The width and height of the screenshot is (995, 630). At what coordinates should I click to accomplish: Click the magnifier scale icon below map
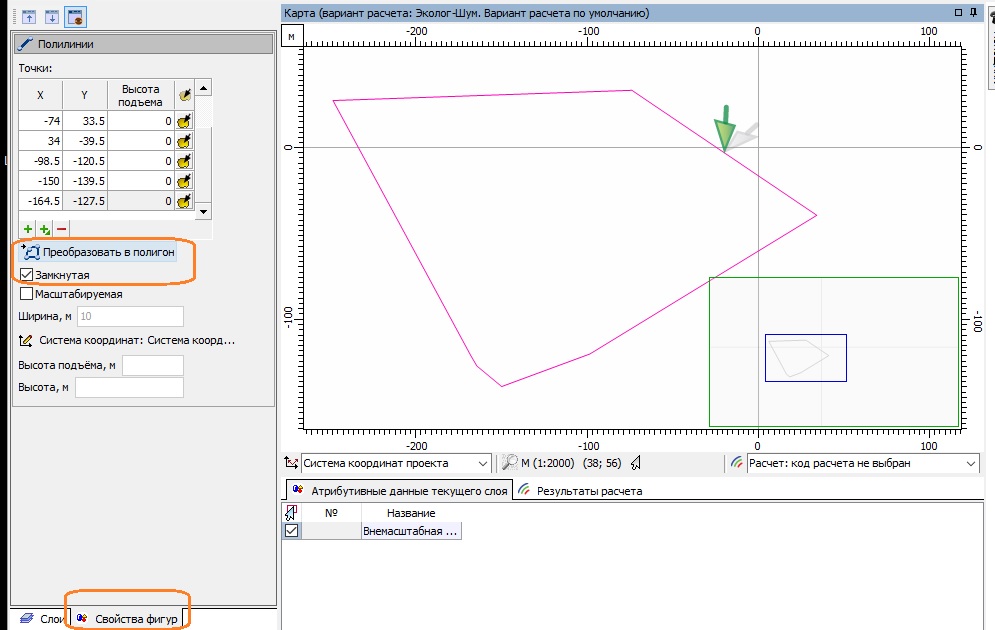click(x=510, y=463)
